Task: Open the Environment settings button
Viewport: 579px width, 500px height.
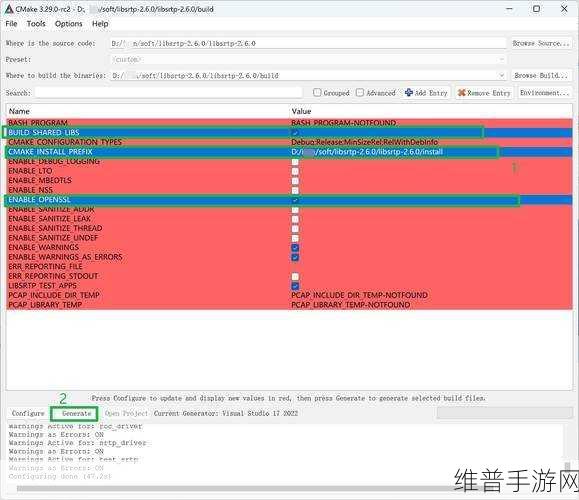Action: tap(545, 93)
